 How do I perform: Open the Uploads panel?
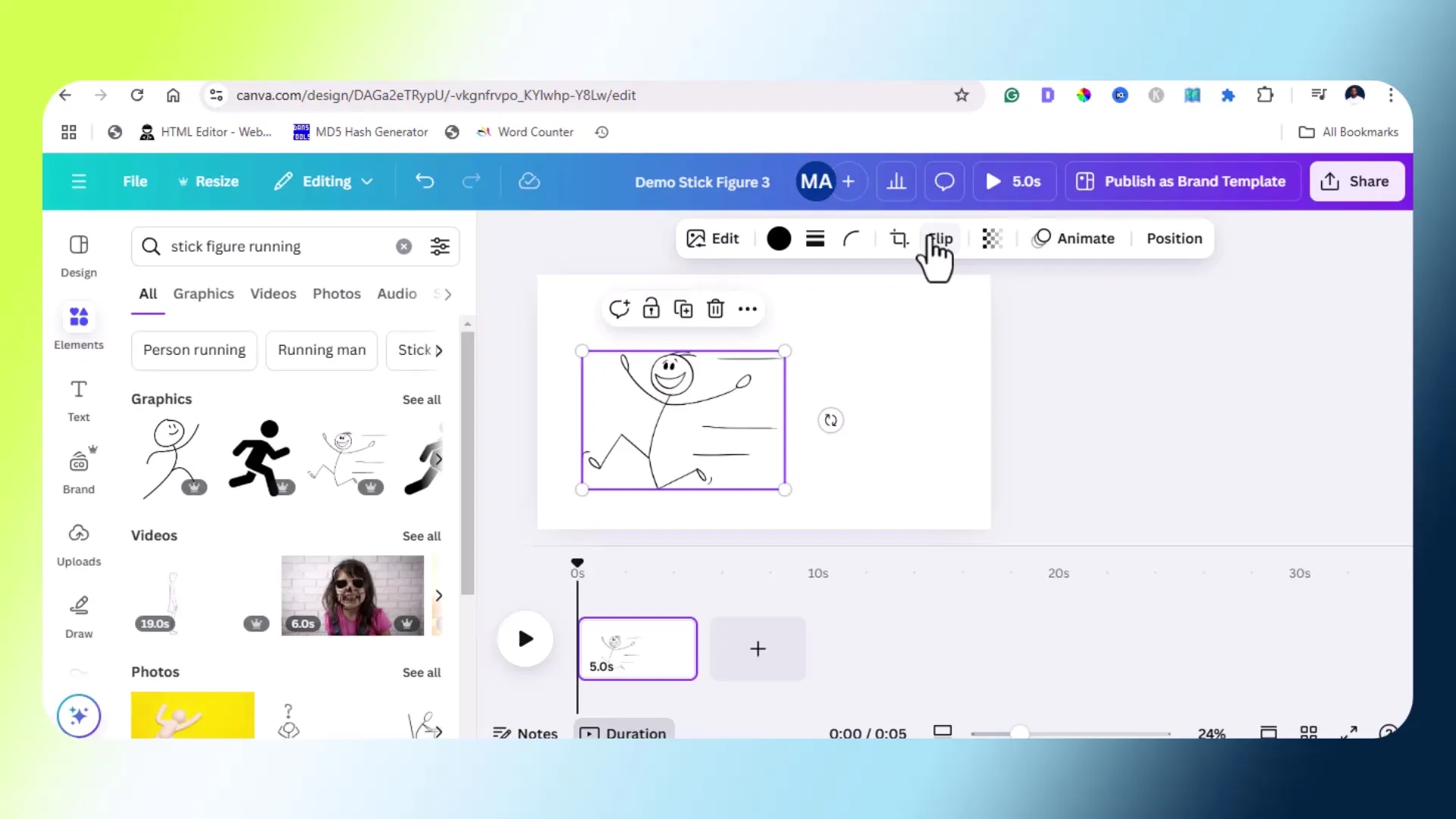pyautogui.click(x=79, y=544)
